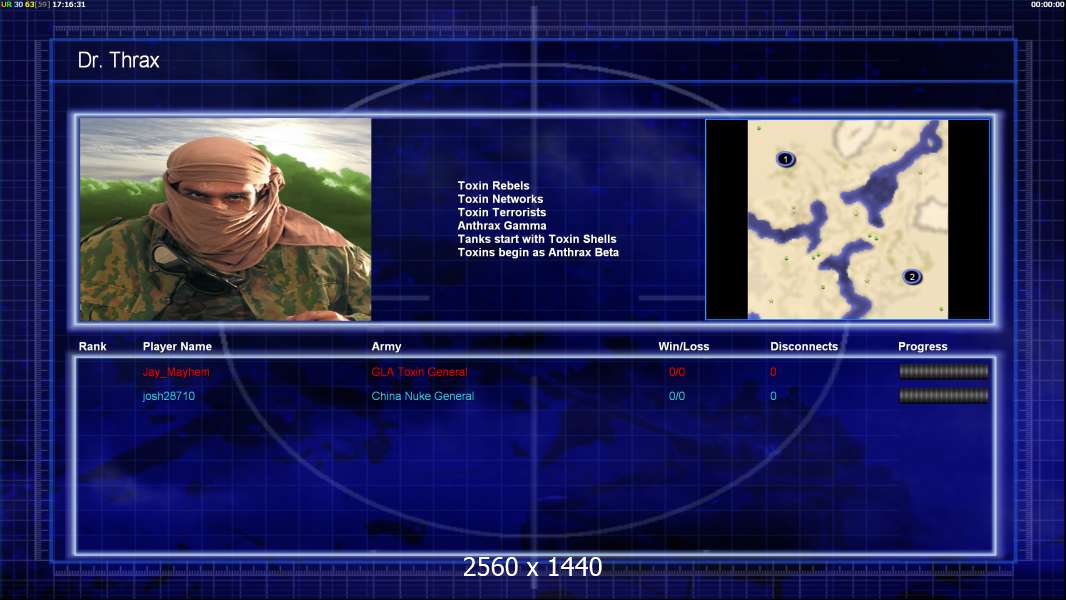The height and width of the screenshot is (600, 1066).
Task: Click the Win/Loss column header
Action: (683, 347)
